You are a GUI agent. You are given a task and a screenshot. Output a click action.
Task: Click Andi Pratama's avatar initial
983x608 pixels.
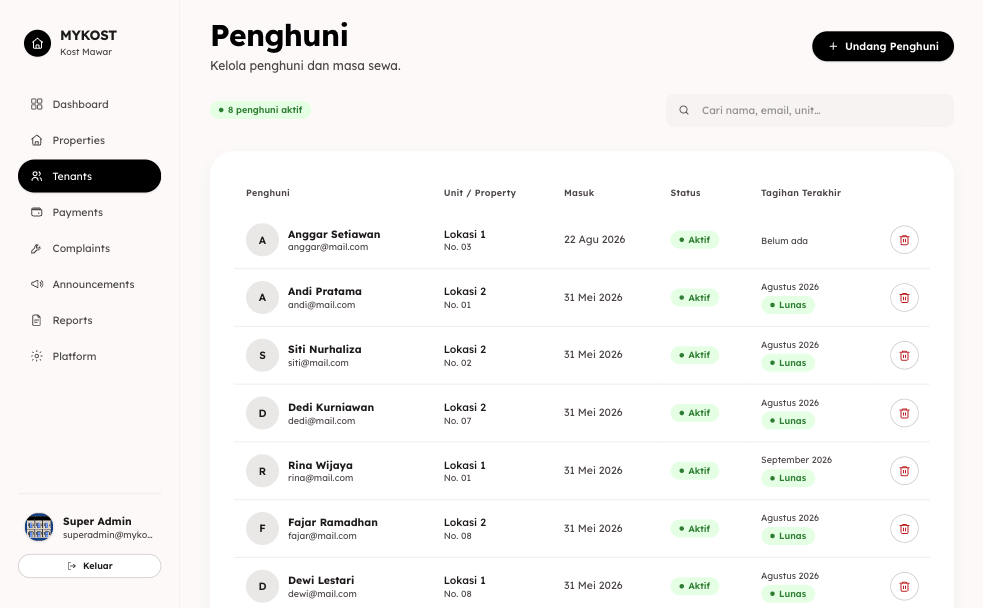(x=262, y=298)
